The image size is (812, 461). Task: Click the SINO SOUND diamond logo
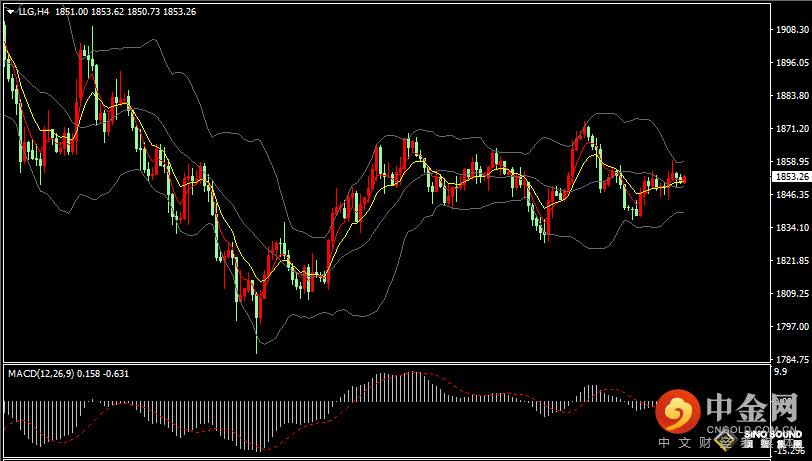[x=727, y=441]
